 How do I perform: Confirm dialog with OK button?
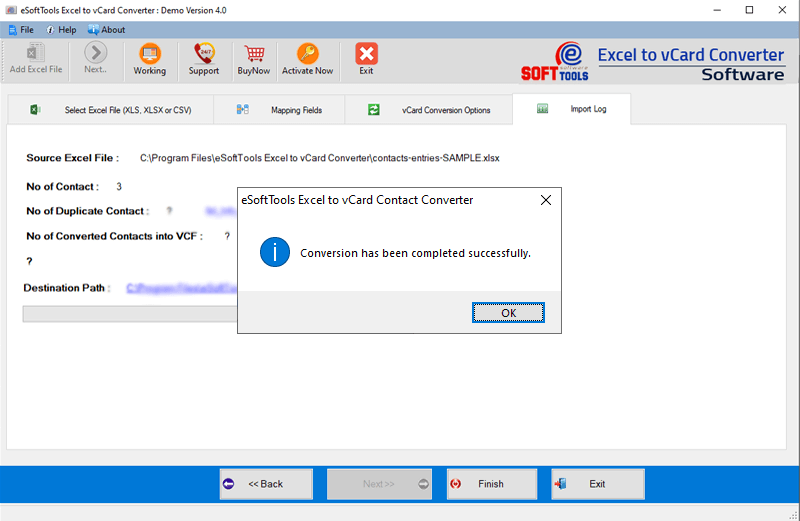[508, 313]
